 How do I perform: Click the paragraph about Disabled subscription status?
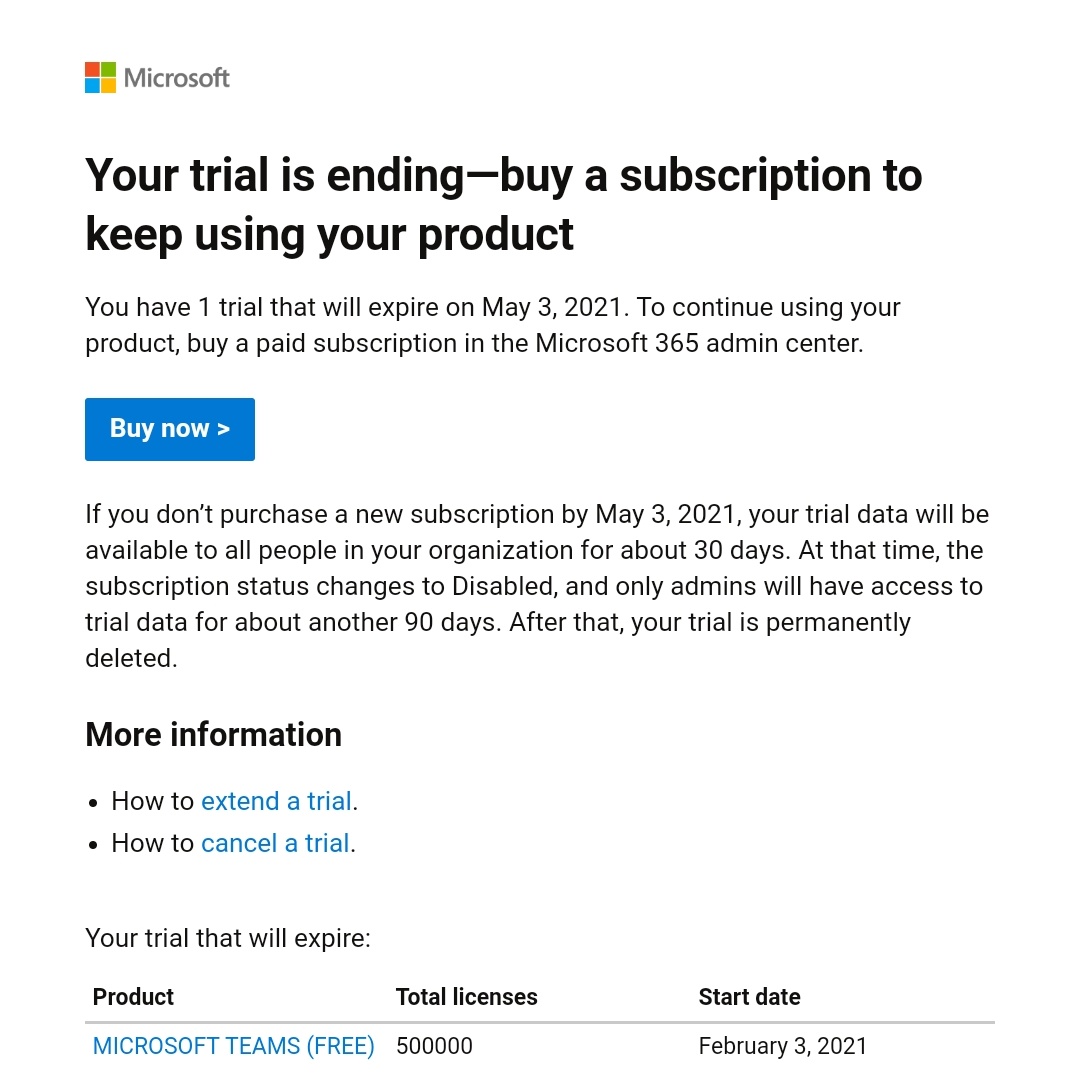coord(536,586)
